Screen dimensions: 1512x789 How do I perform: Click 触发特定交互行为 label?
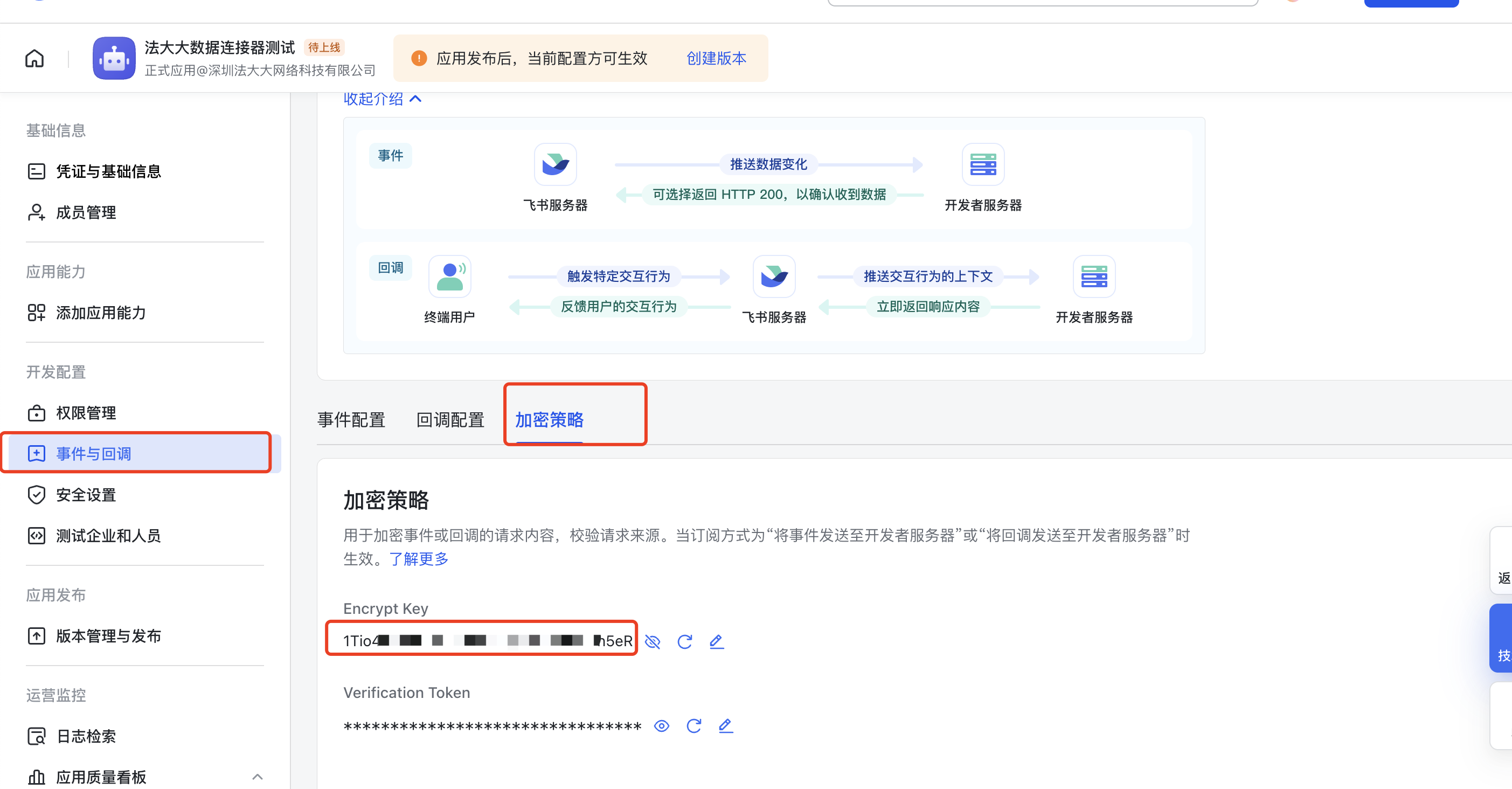(619, 276)
